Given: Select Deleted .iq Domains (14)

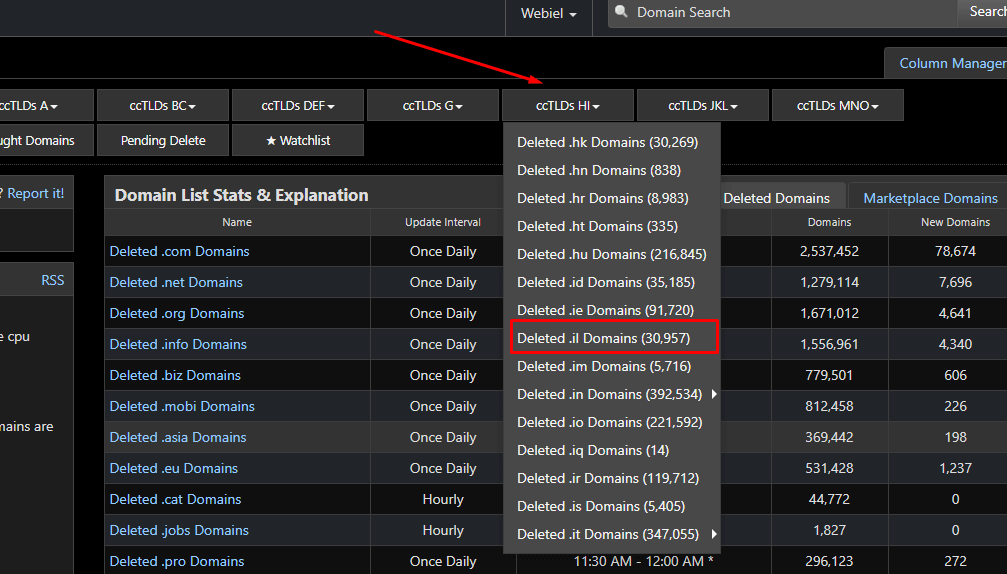Looking at the screenshot, I should click(x=611, y=450).
